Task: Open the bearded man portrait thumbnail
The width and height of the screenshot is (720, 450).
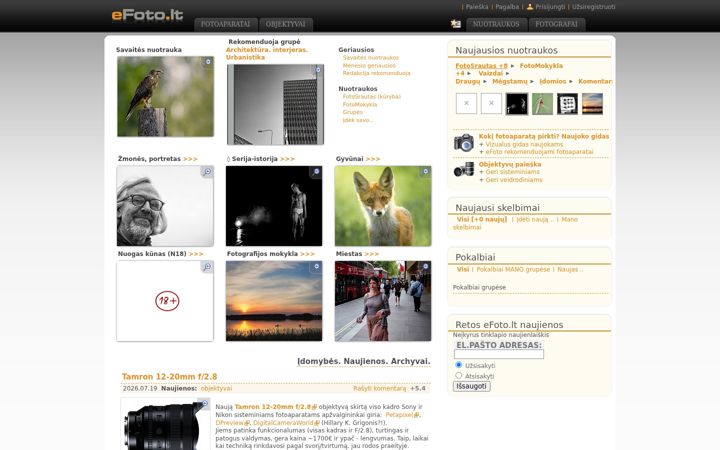Action: pyautogui.click(x=165, y=206)
